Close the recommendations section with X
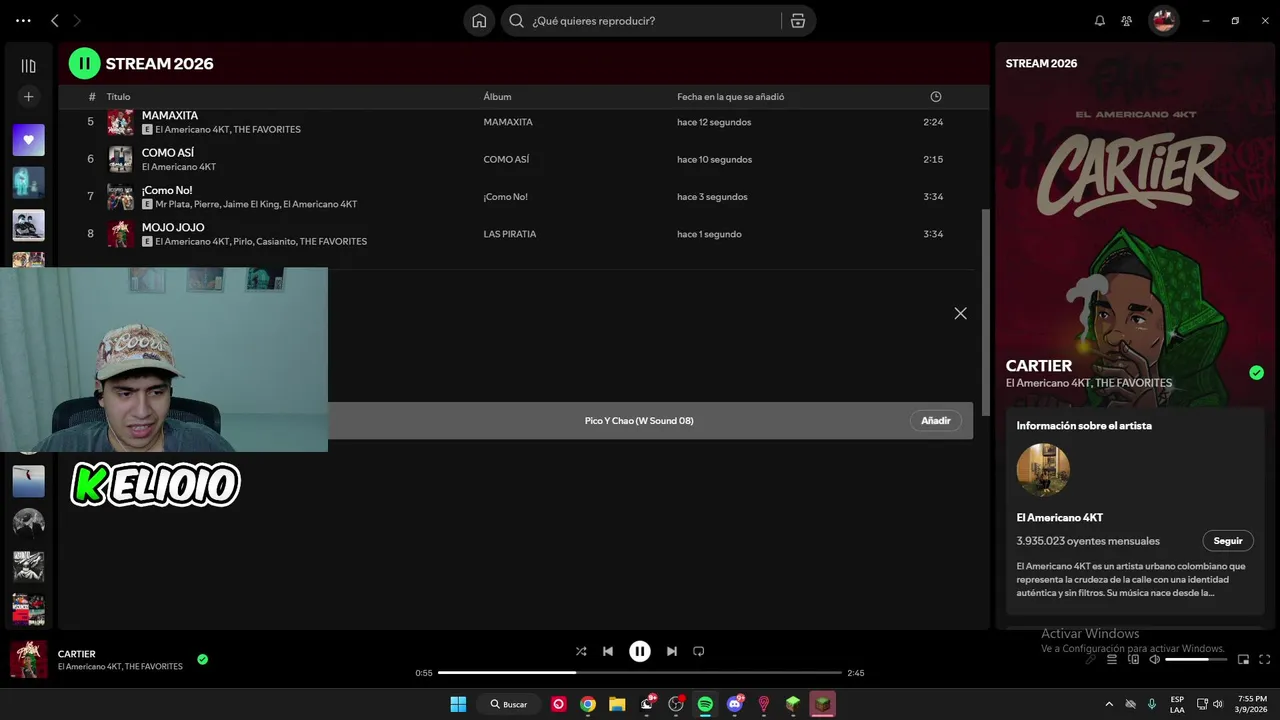Screen dimensions: 1280x720 point(960,313)
